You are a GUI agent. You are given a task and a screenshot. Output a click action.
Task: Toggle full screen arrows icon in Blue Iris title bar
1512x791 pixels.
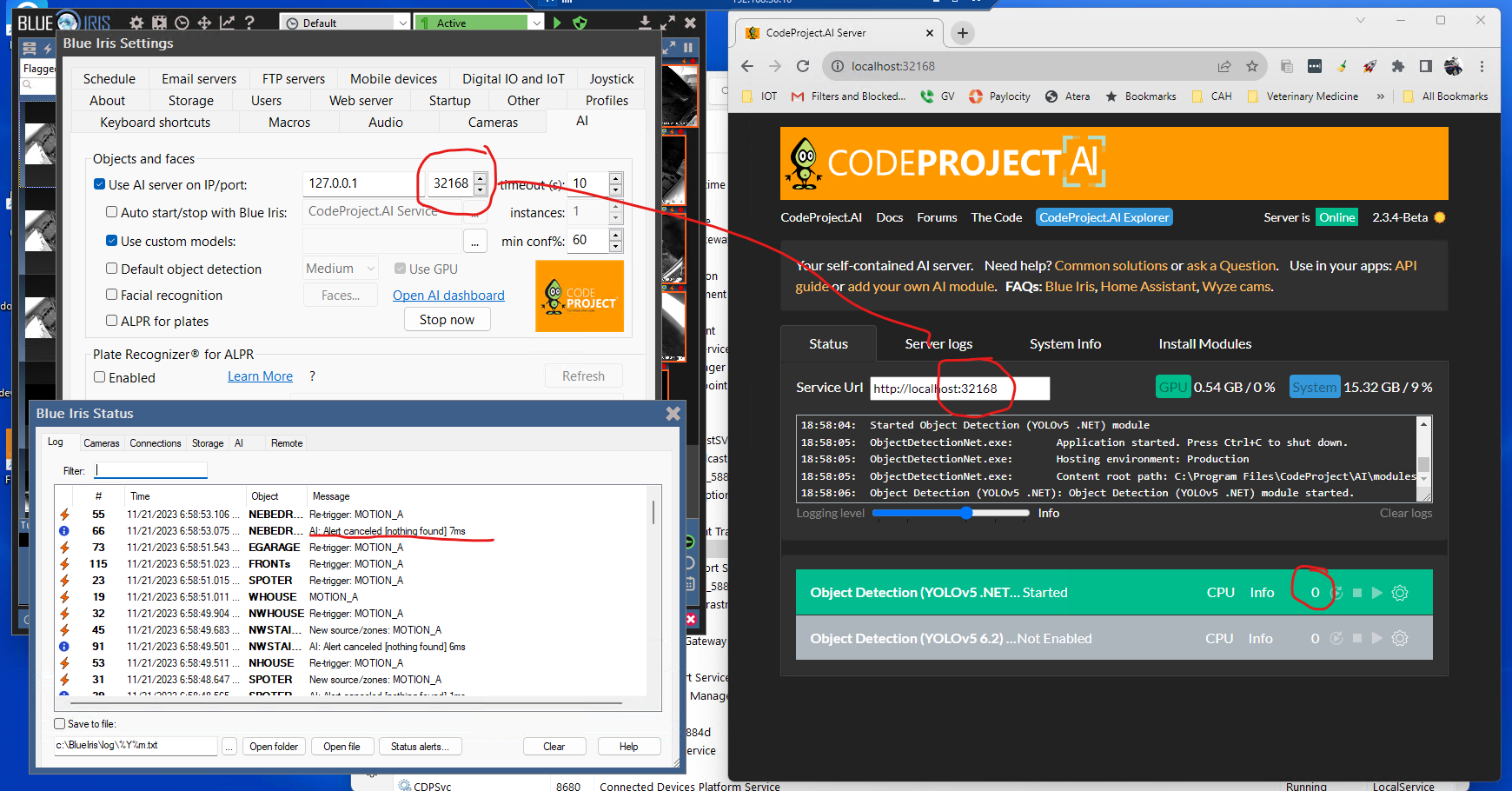[x=667, y=23]
